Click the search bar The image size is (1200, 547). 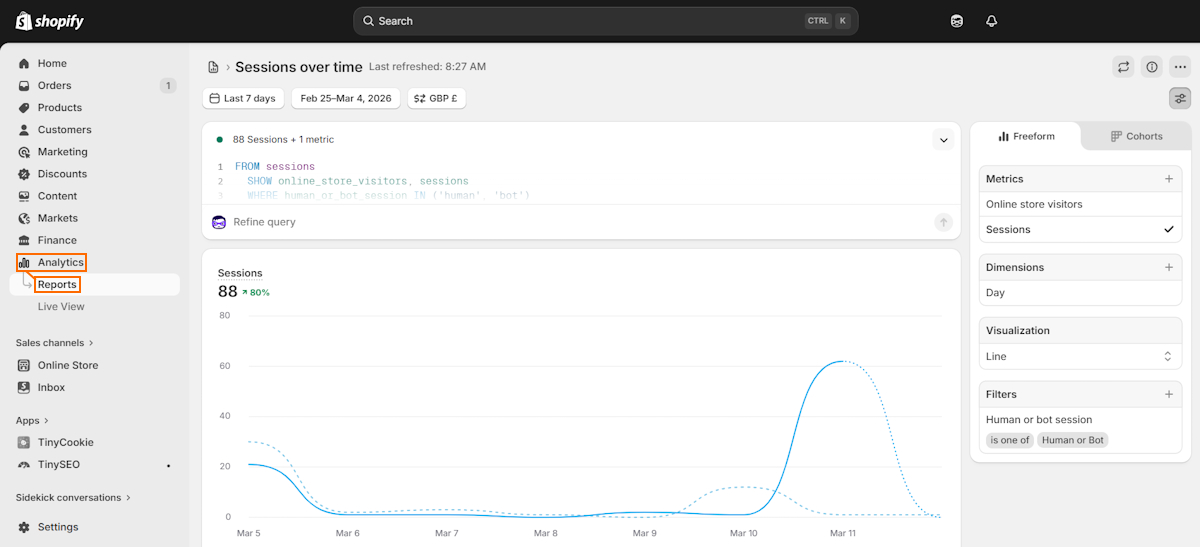(x=605, y=21)
